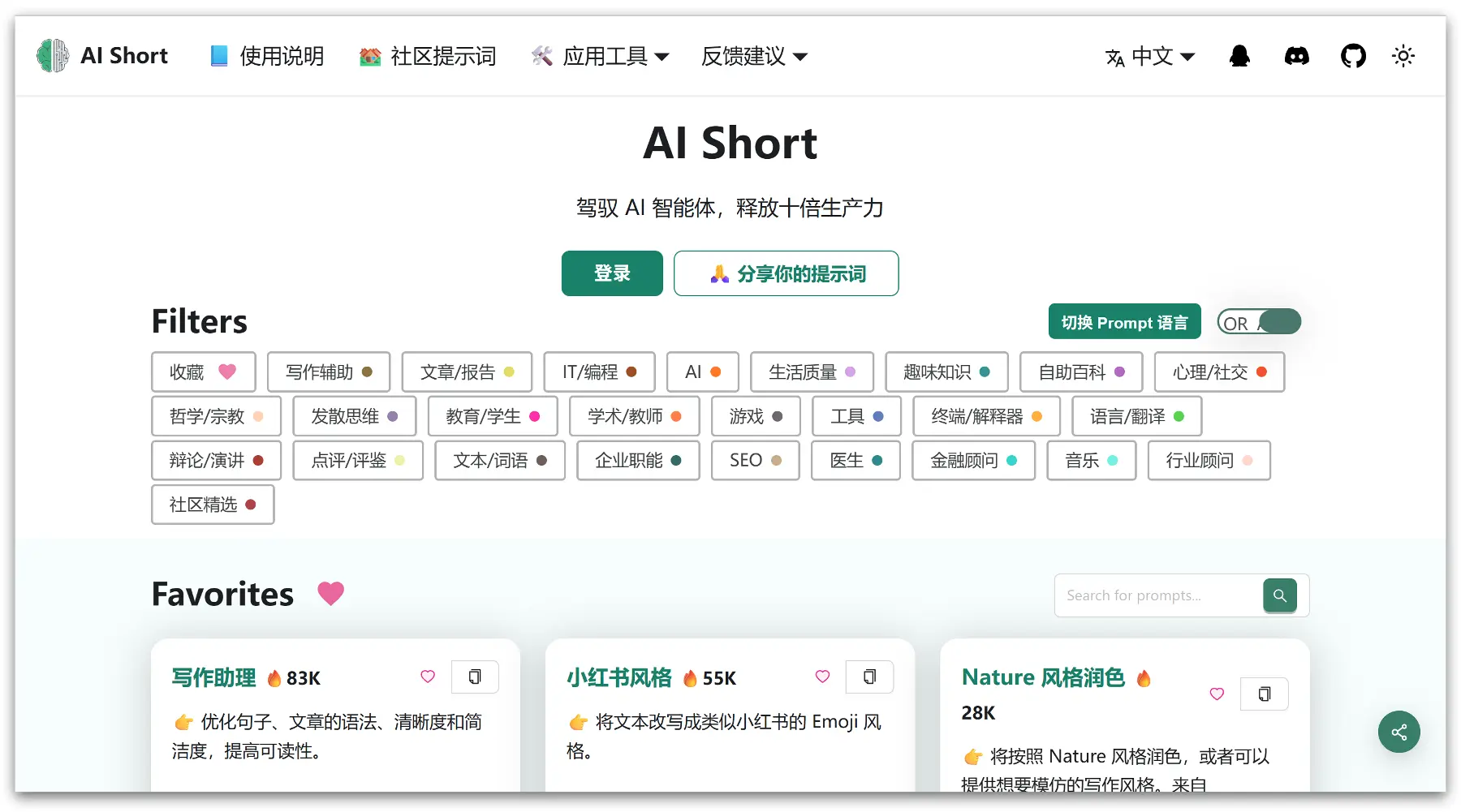Toggle the 辩论/演讲 filter tag

tap(217, 461)
